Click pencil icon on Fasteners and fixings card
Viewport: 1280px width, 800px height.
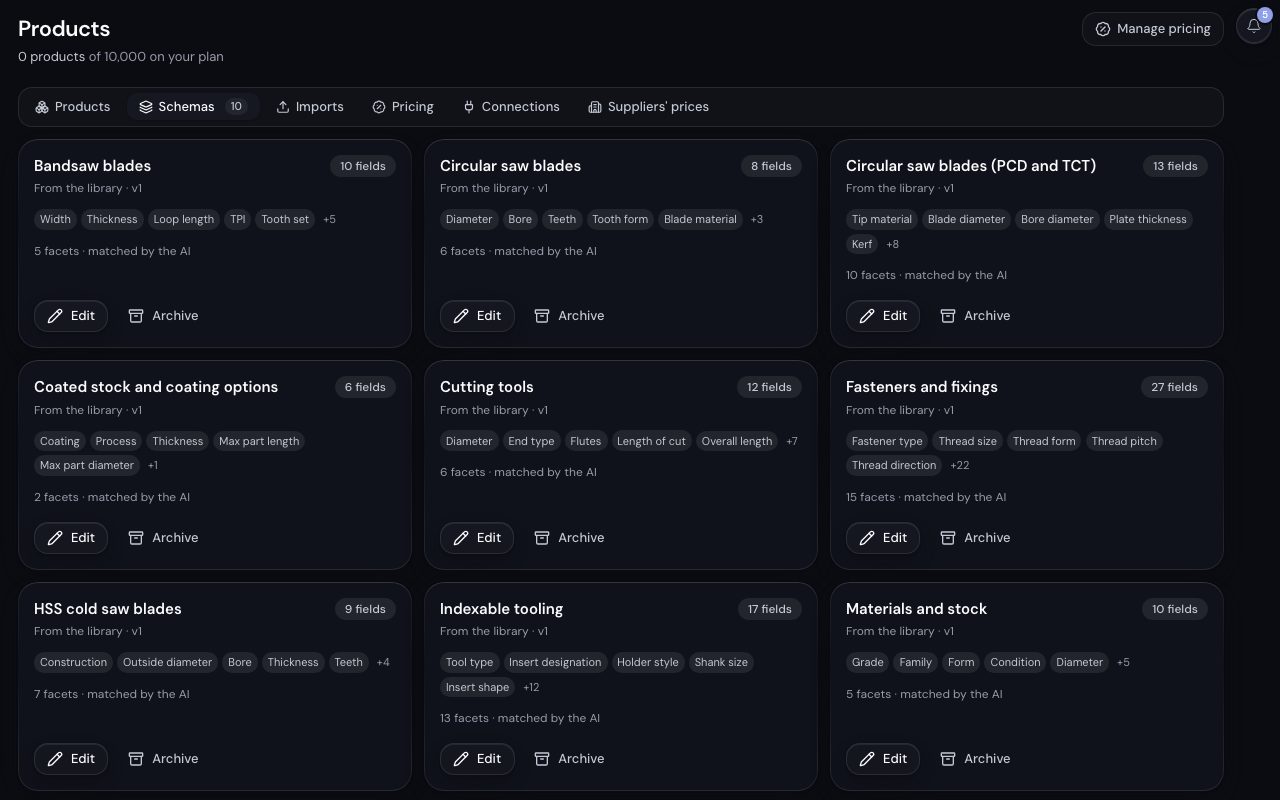pos(868,538)
